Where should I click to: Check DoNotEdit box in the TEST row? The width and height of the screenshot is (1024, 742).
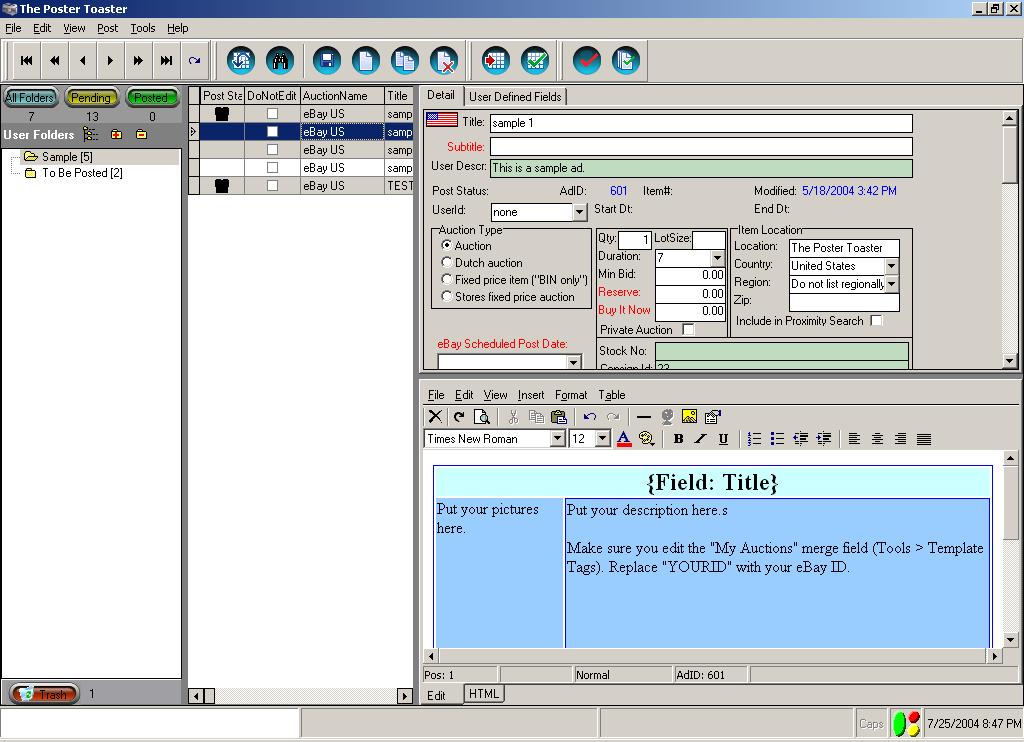point(272,186)
